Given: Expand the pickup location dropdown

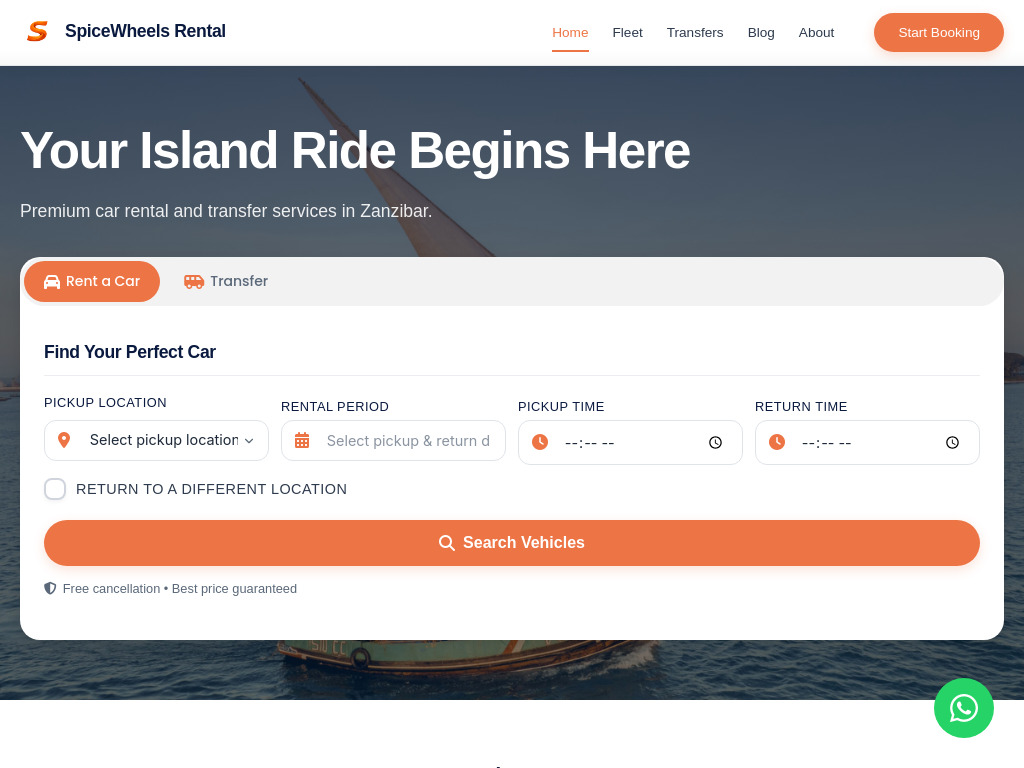Looking at the screenshot, I should 163,440.
